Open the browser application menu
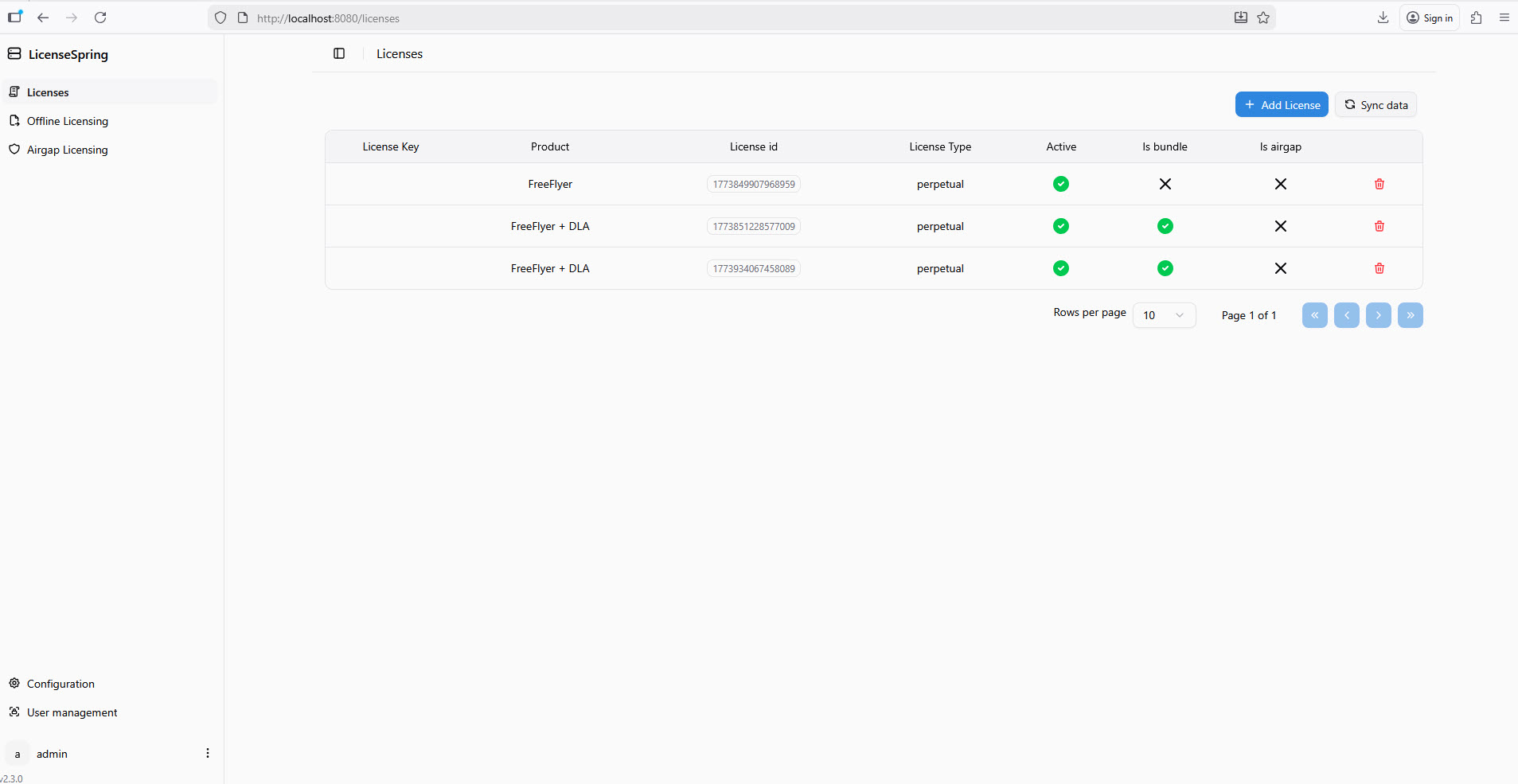Screen dimensions: 1518x784 1504,18
